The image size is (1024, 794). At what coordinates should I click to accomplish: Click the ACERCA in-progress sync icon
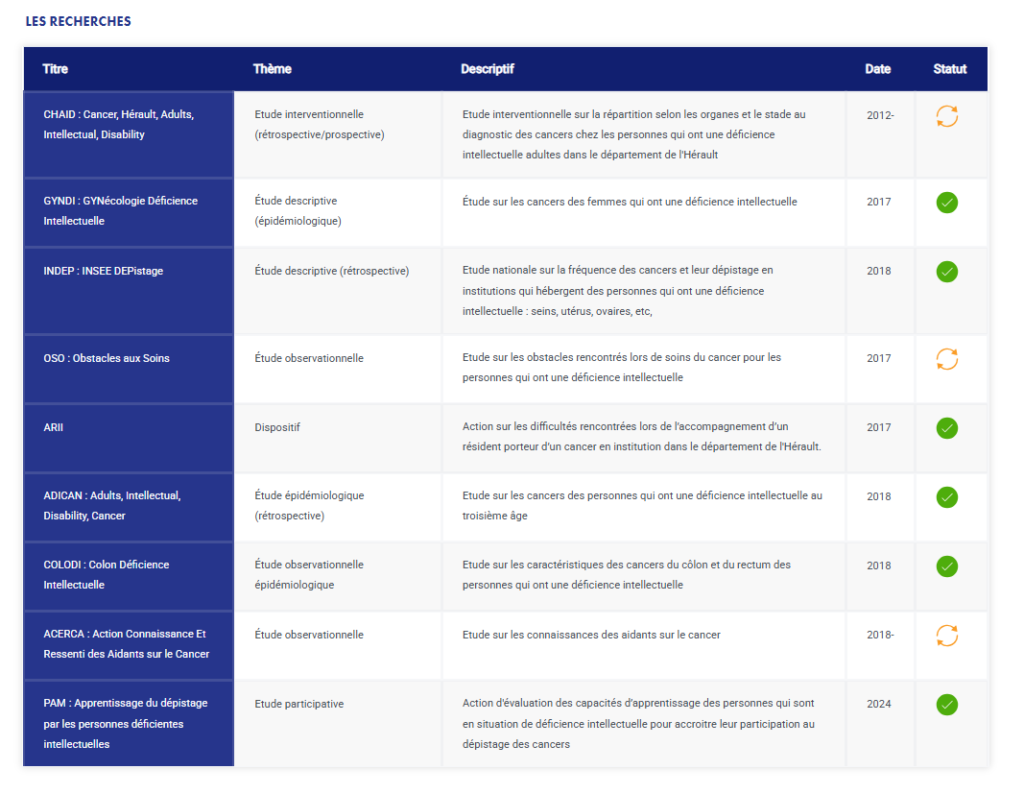(x=946, y=635)
